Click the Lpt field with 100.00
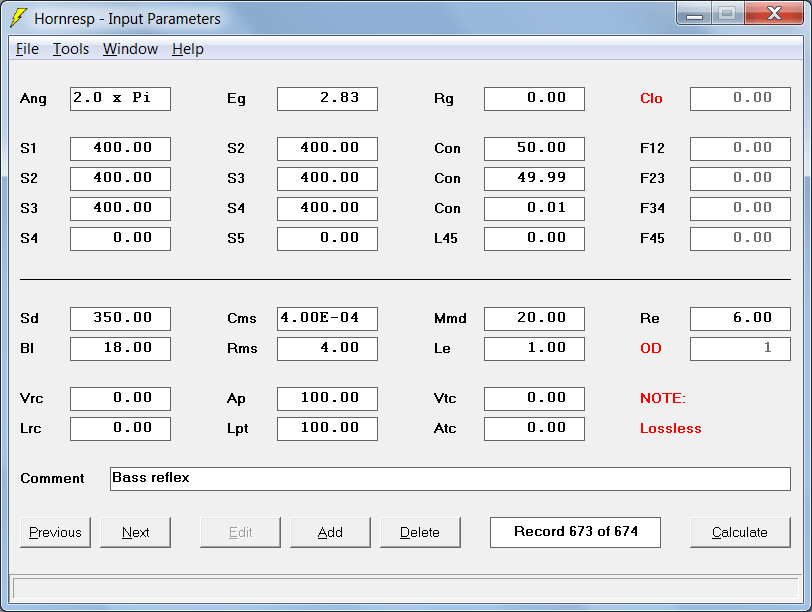Image resolution: width=812 pixels, height=612 pixels. click(x=327, y=429)
